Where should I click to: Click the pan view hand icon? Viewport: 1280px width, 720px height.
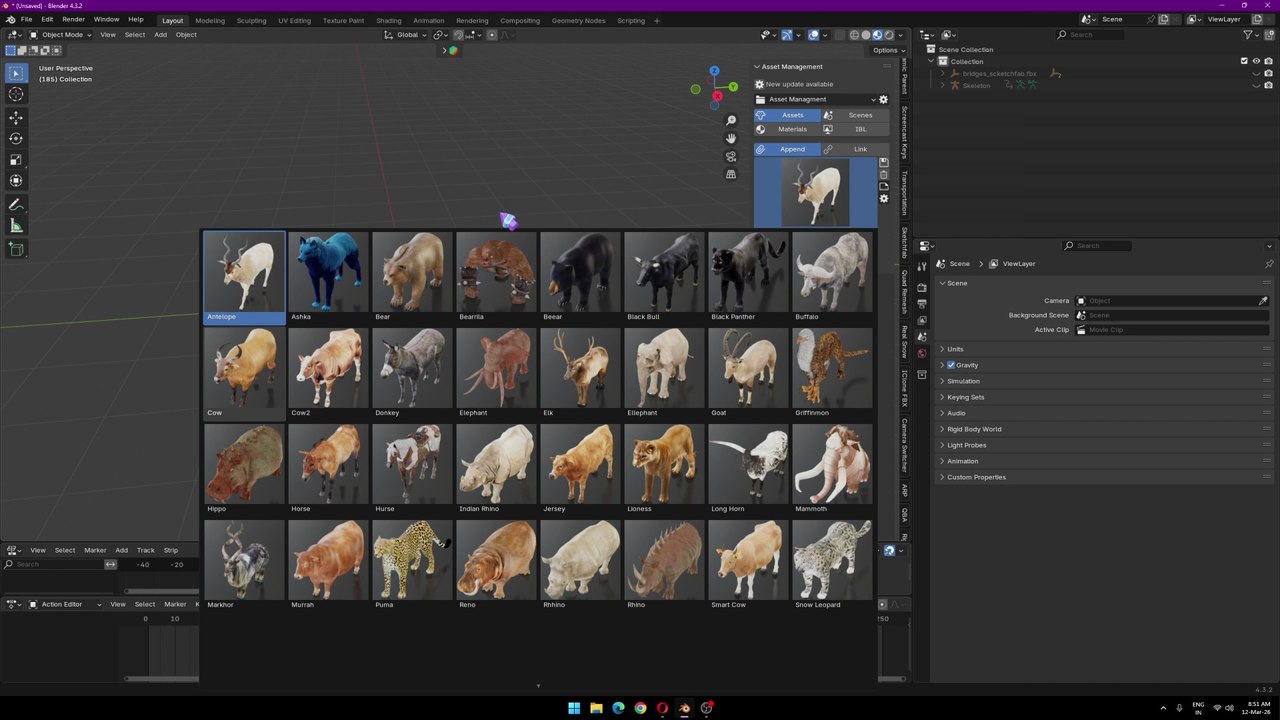pos(731,138)
